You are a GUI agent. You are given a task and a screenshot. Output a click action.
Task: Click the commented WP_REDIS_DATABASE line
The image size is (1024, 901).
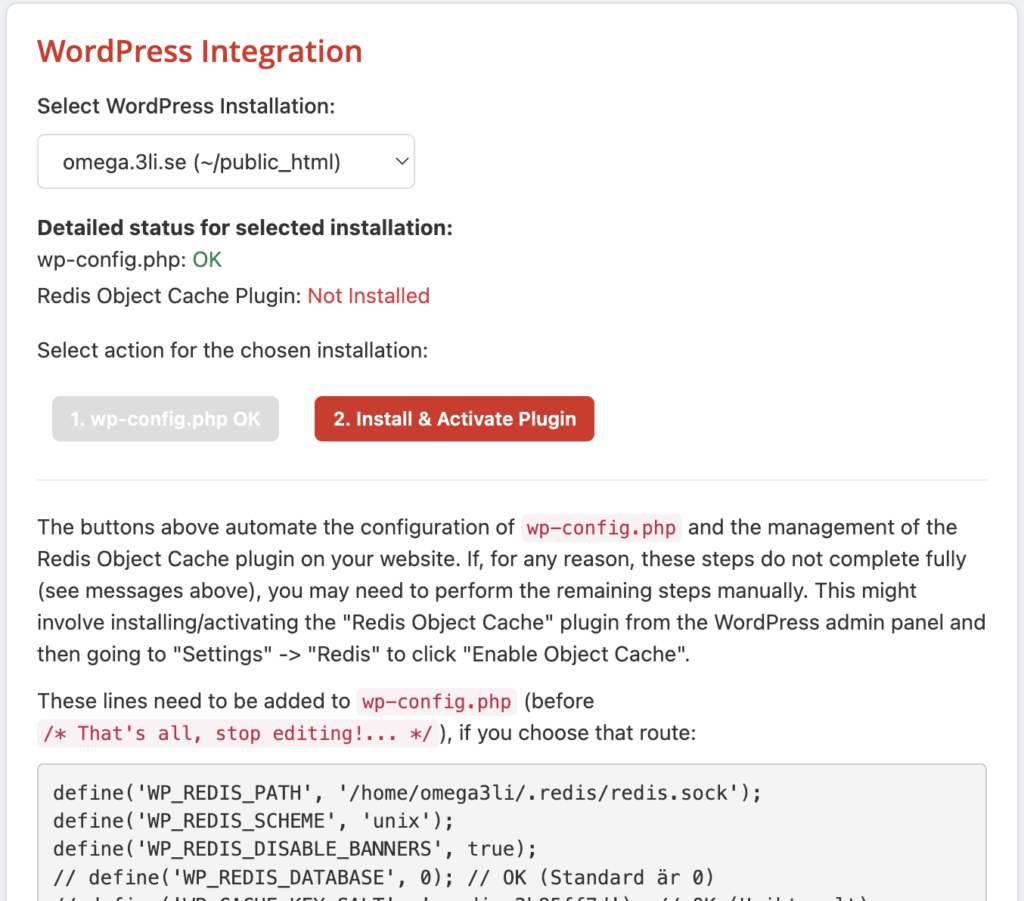click(x=384, y=877)
